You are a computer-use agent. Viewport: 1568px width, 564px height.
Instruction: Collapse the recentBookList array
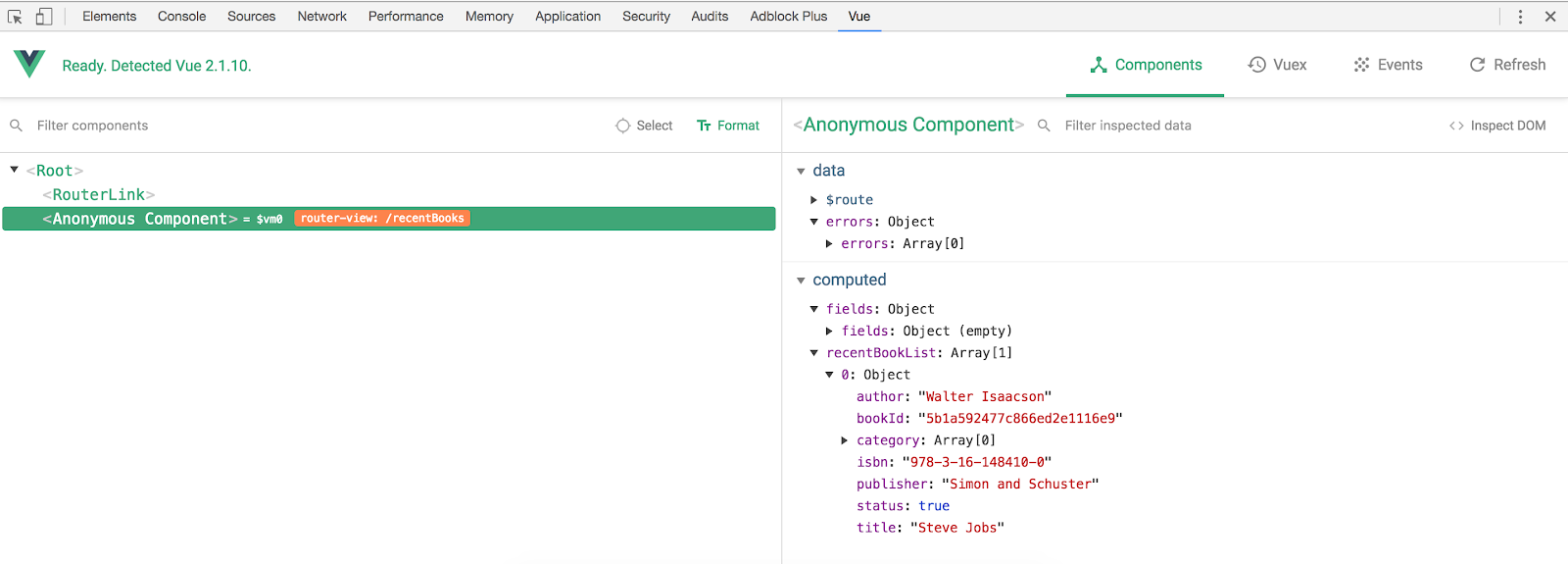point(813,353)
